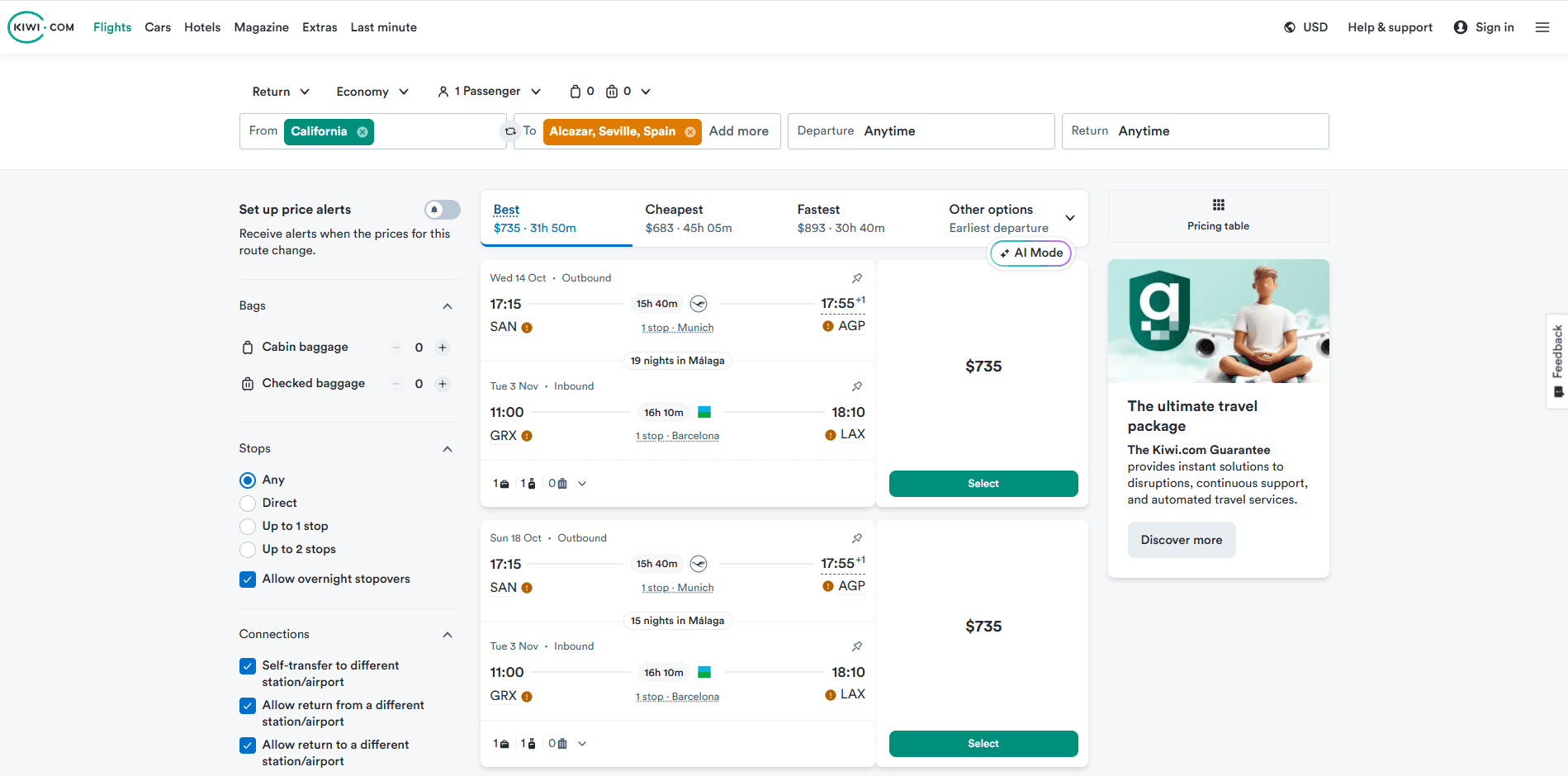This screenshot has width=1568, height=776.
Task: Collapse the Stops filter section
Action: 447,448
